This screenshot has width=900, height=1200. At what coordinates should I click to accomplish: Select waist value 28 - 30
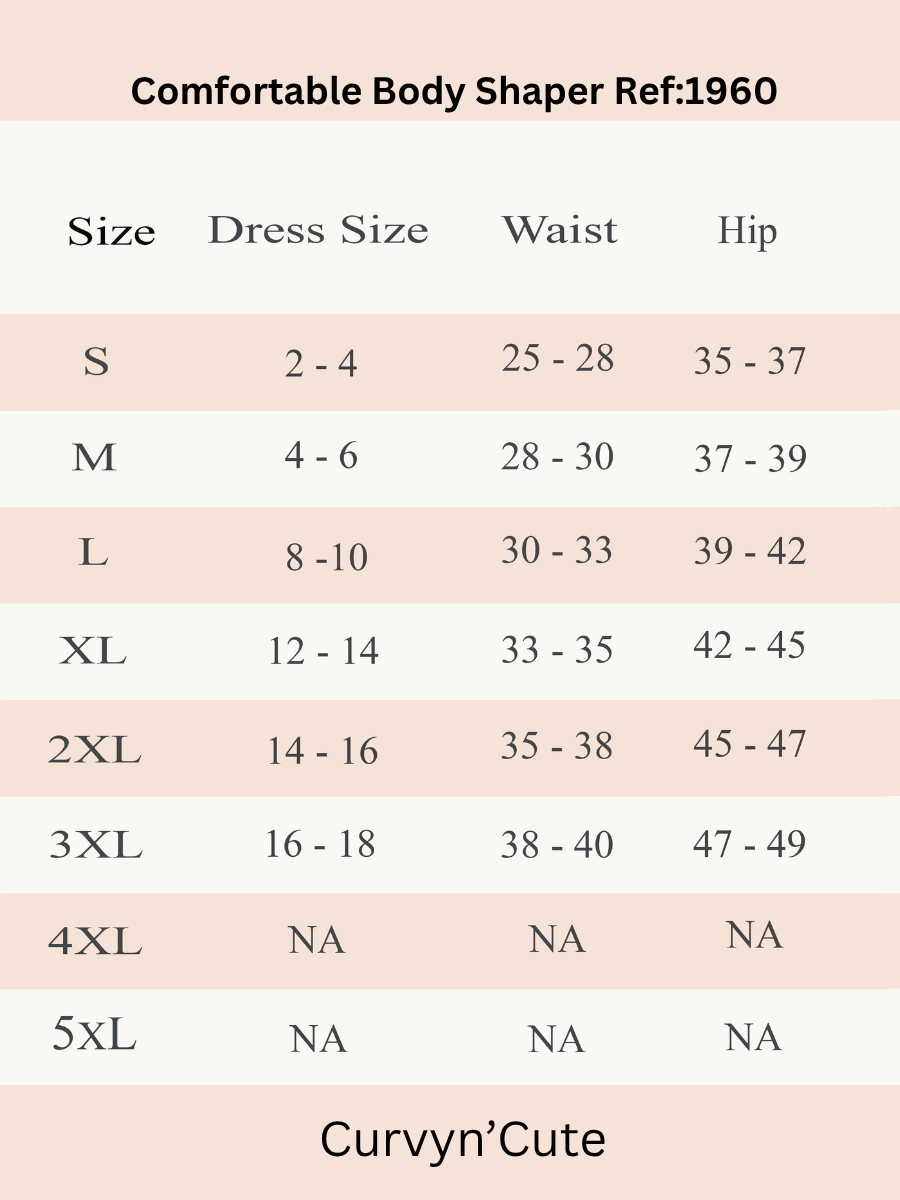557,458
